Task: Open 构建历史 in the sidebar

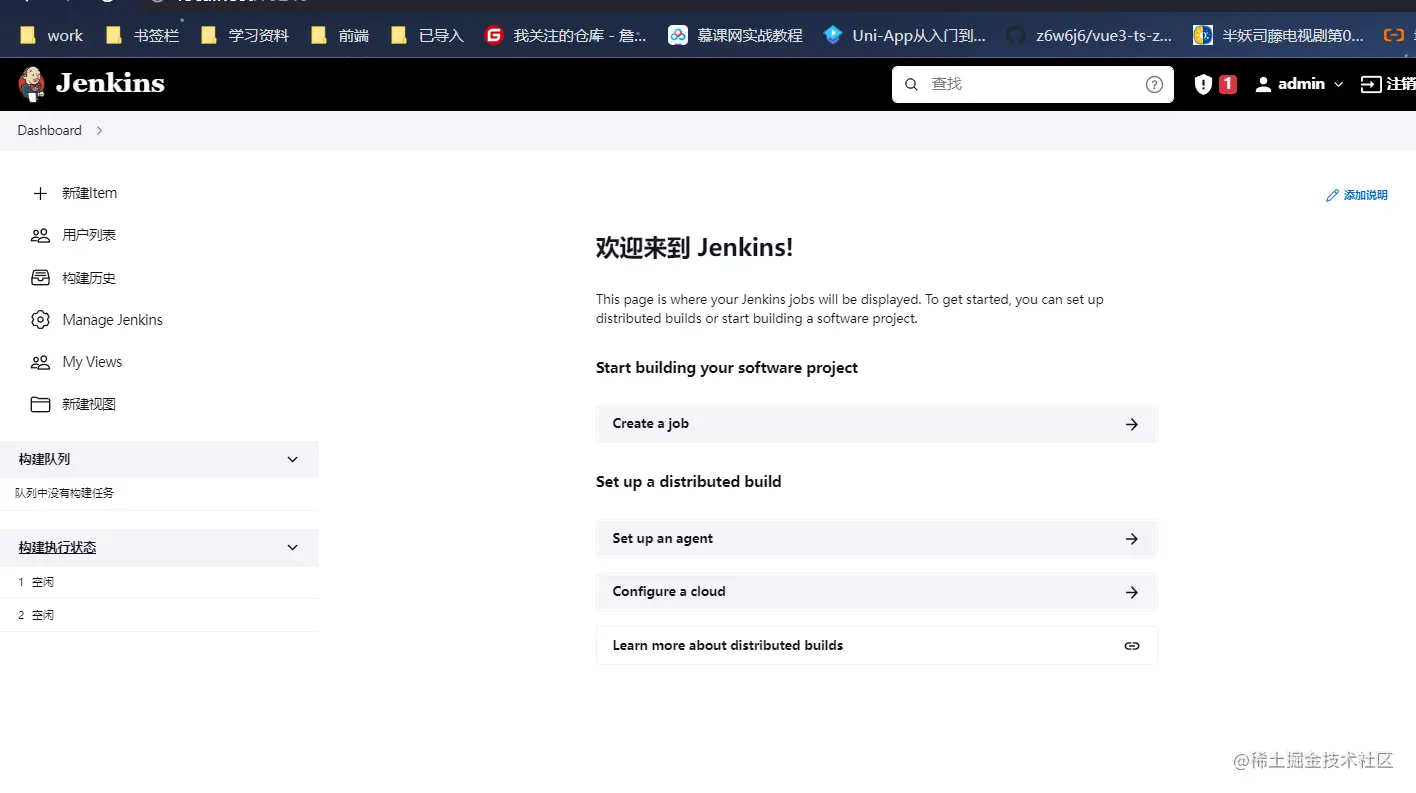Action: [x=89, y=278]
